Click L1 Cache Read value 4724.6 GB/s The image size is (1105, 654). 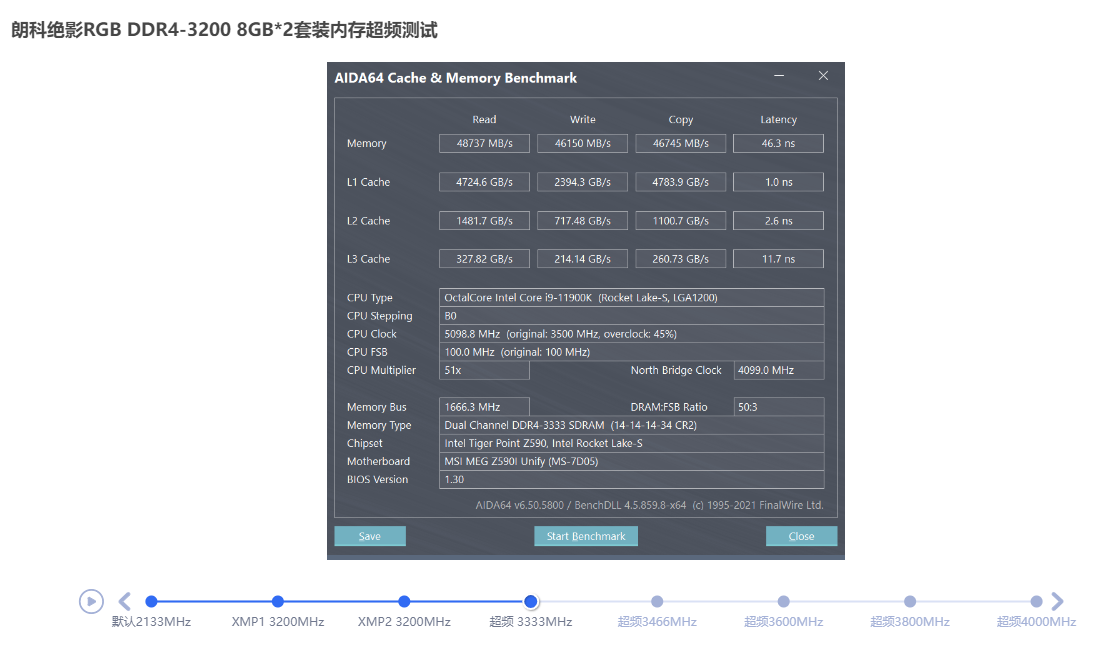tap(484, 182)
